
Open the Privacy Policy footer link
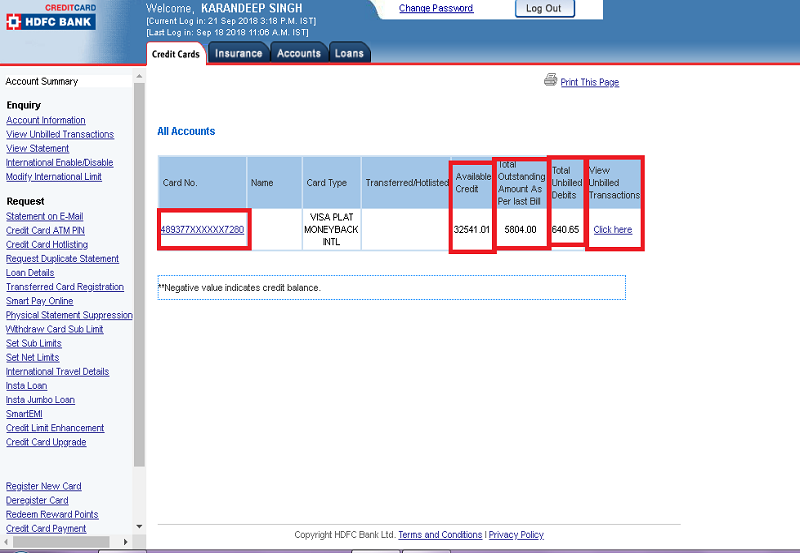(516, 535)
